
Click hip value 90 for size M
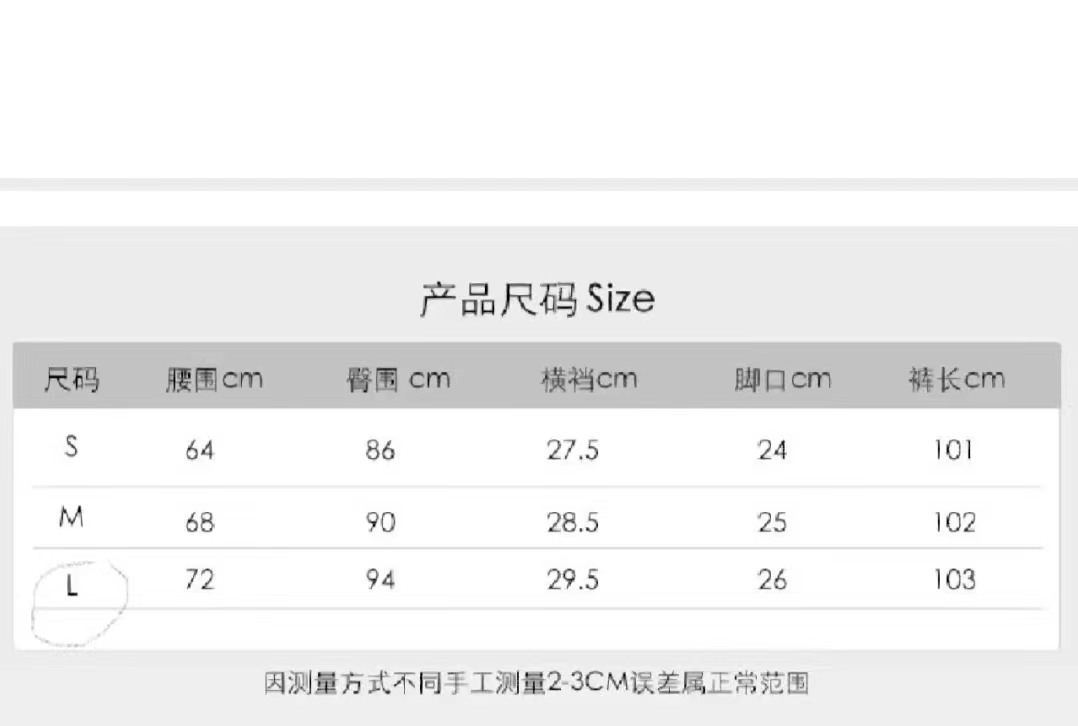(380, 522)
